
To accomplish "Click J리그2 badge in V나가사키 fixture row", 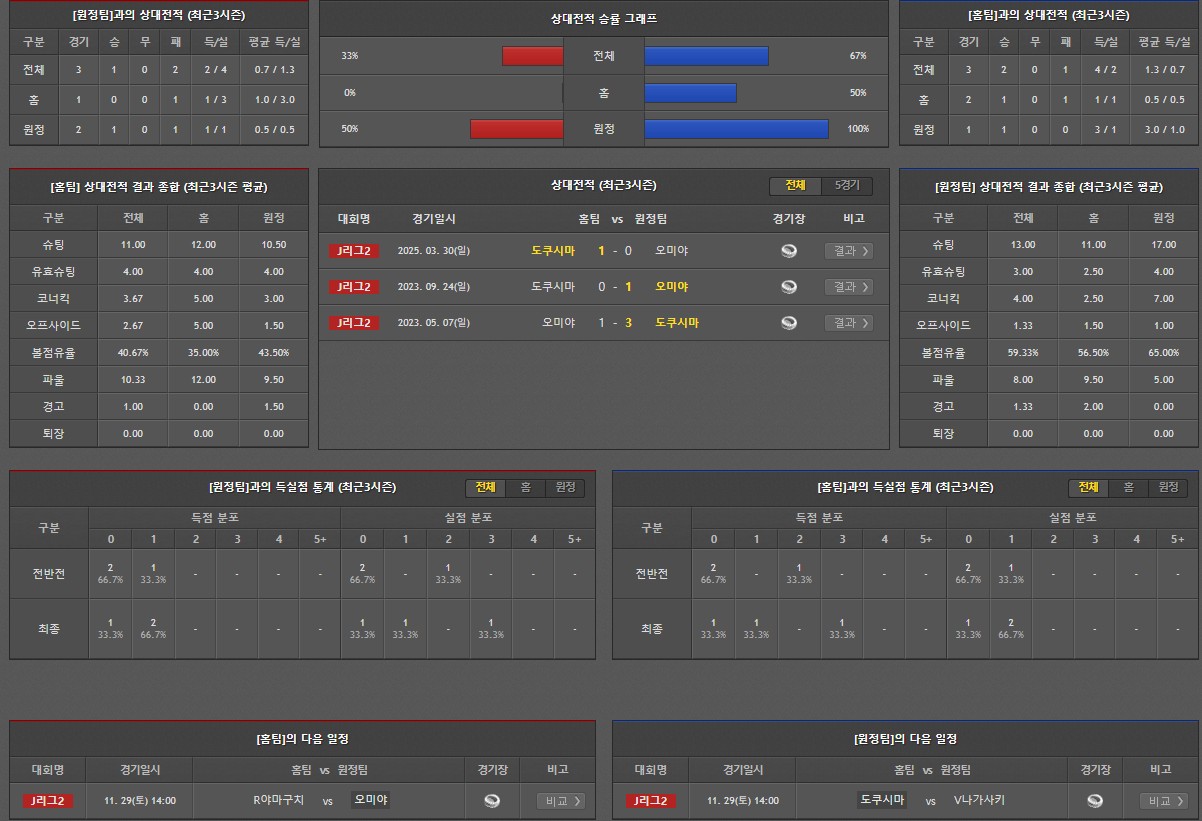I will coord(650,801).
